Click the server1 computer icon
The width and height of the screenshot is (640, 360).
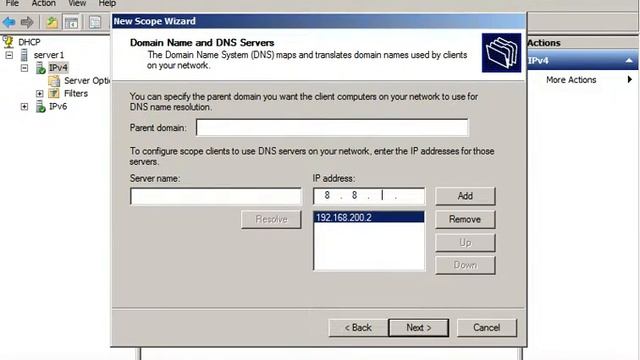click(x=24, y=55)
